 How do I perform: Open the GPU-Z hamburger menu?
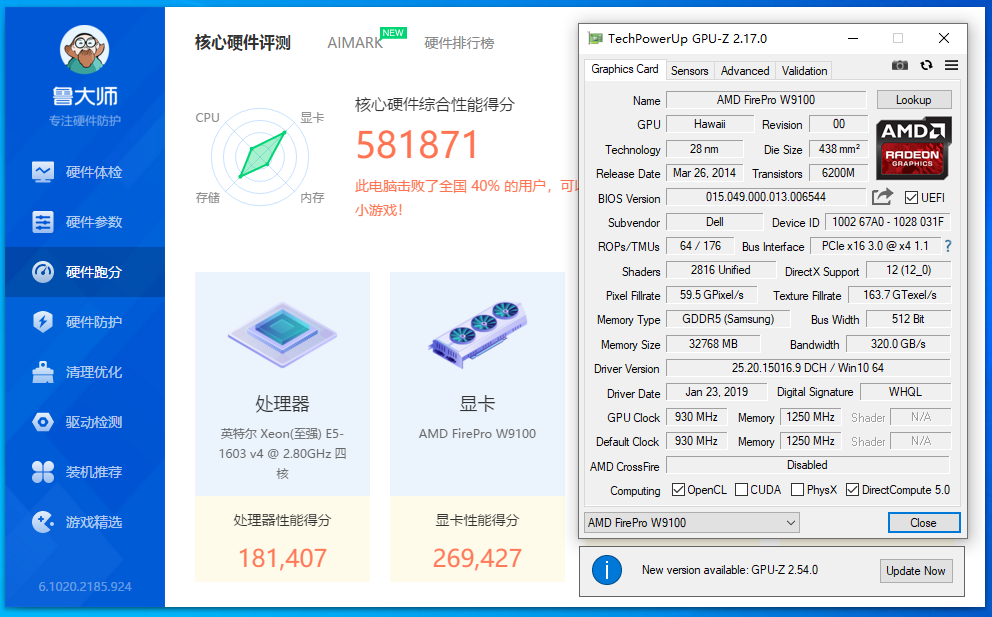tap(952, 65)
